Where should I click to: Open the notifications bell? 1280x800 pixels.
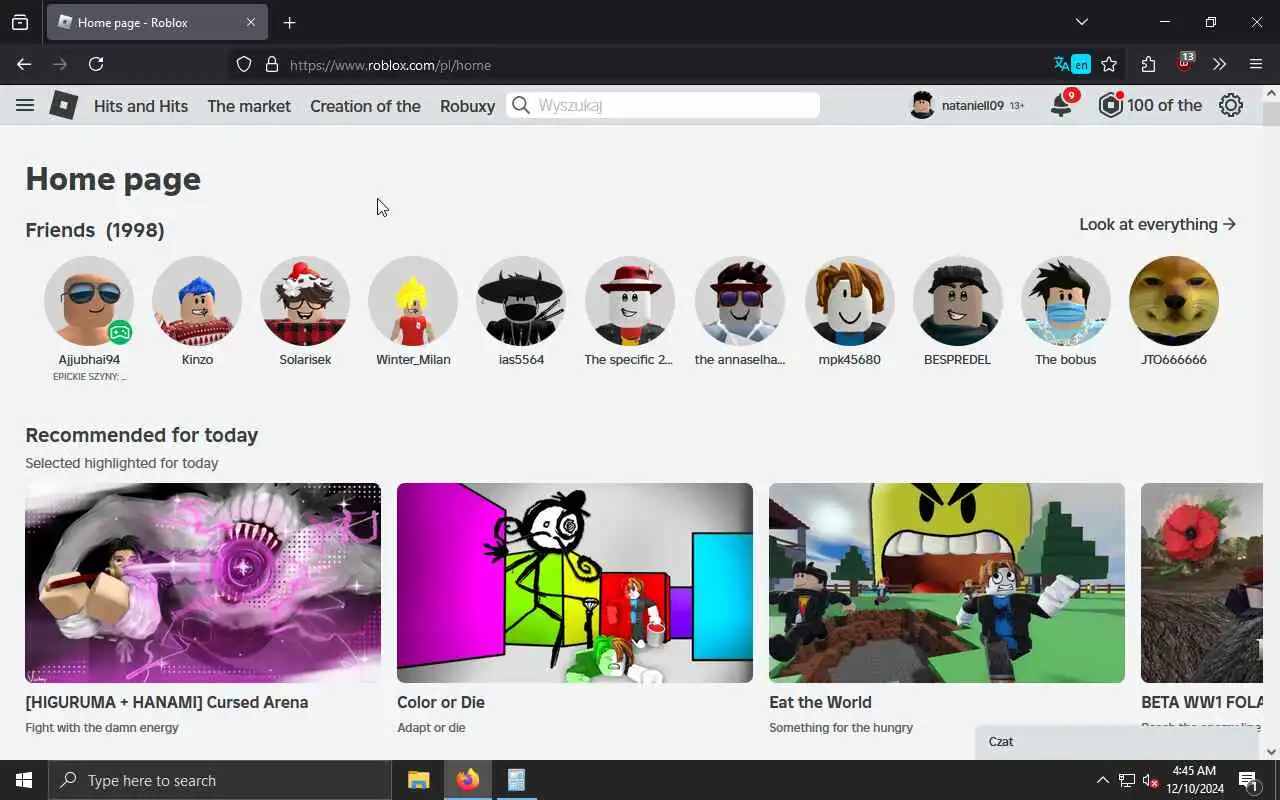(x=1061, y=105)
